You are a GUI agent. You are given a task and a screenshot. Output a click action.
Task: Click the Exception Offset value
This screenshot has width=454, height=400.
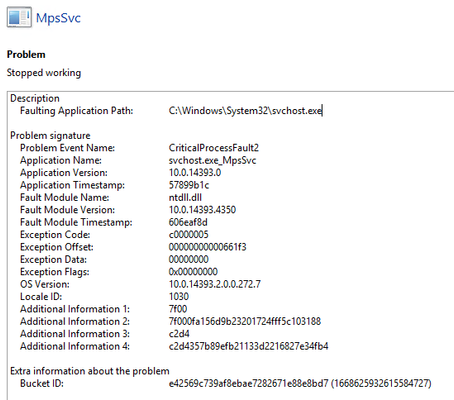[x=207, y=247]
